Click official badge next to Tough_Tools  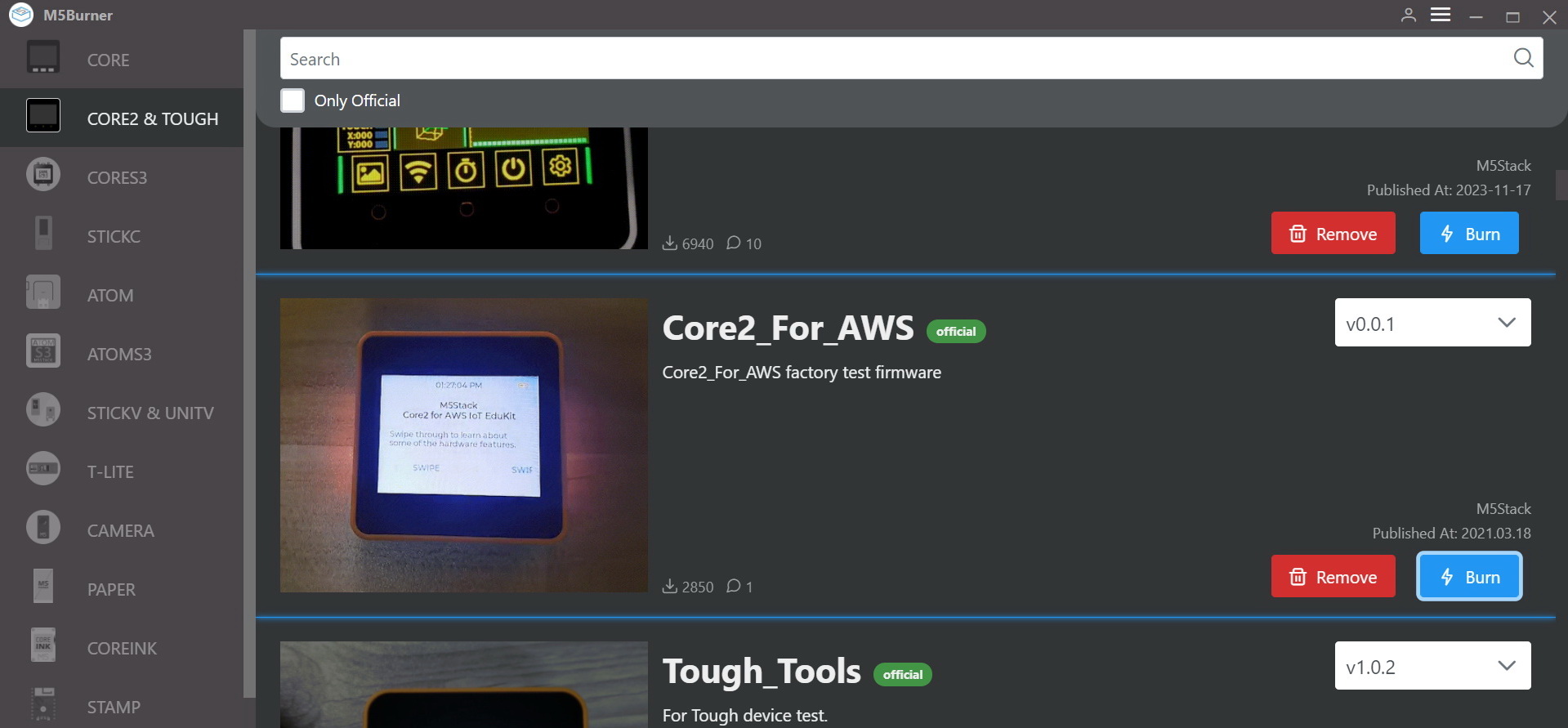(903, 675)
